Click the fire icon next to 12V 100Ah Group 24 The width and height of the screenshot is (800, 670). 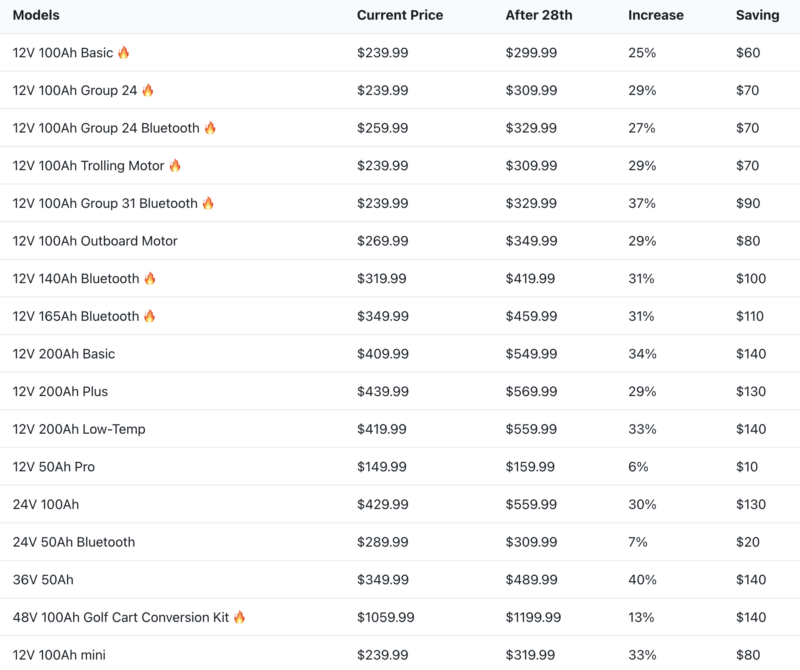(148, 90)
